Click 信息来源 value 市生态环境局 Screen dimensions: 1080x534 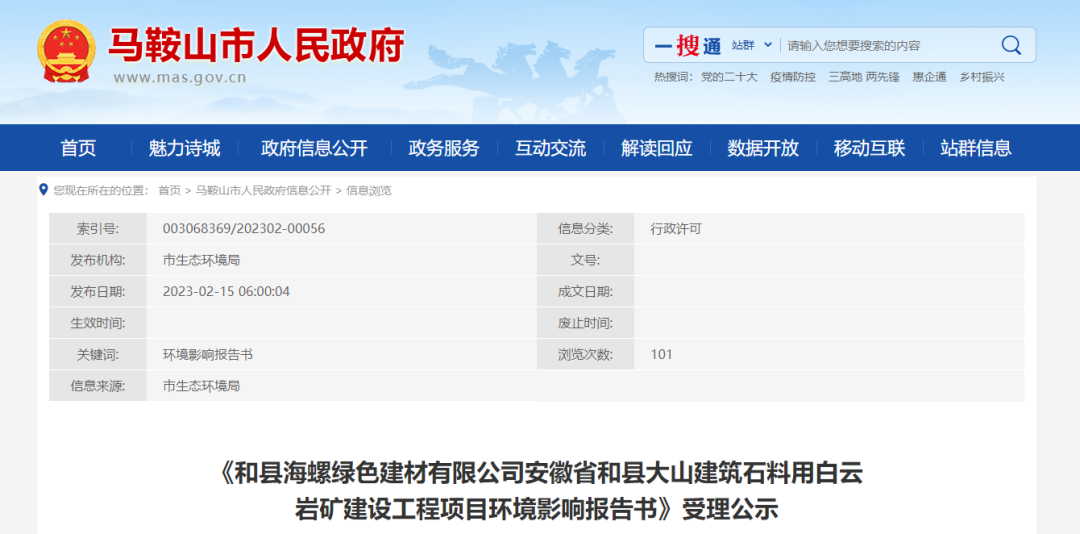(x=201, y=386)
